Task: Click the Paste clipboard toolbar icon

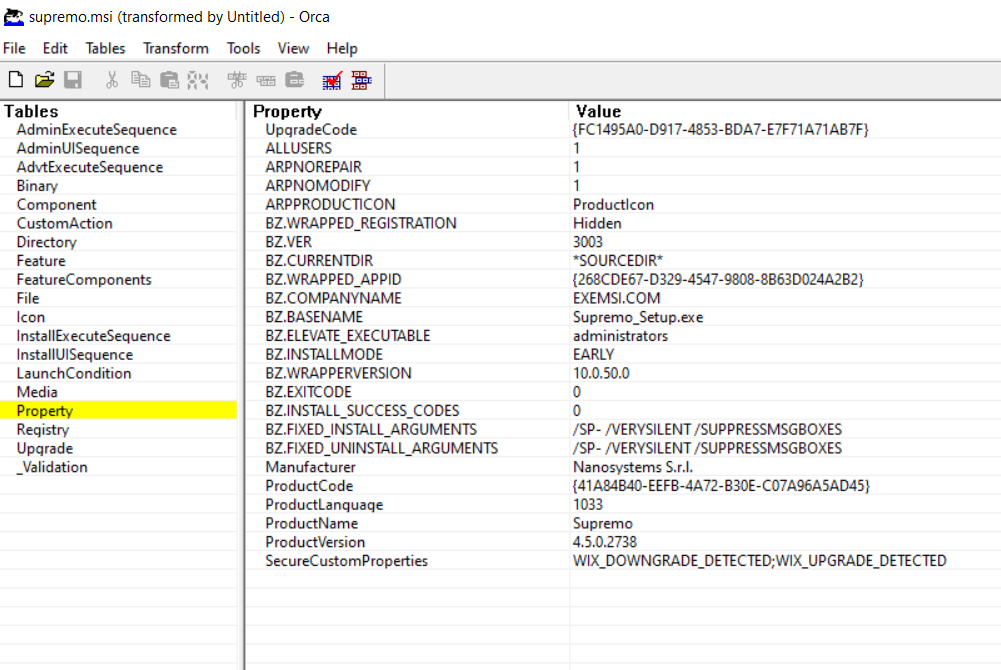Action: [169, 79]
